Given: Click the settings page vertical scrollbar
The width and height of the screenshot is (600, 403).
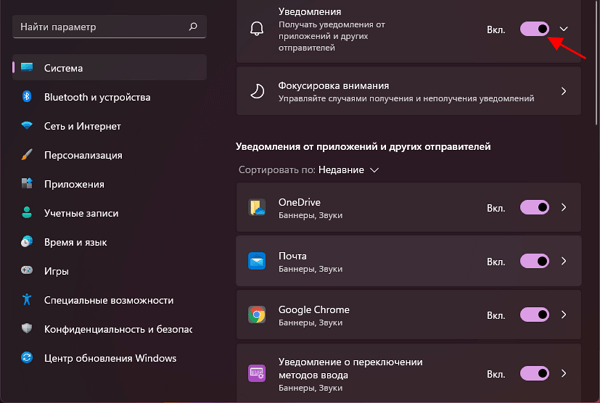Looking at the screenshot, I should point(596,62).
